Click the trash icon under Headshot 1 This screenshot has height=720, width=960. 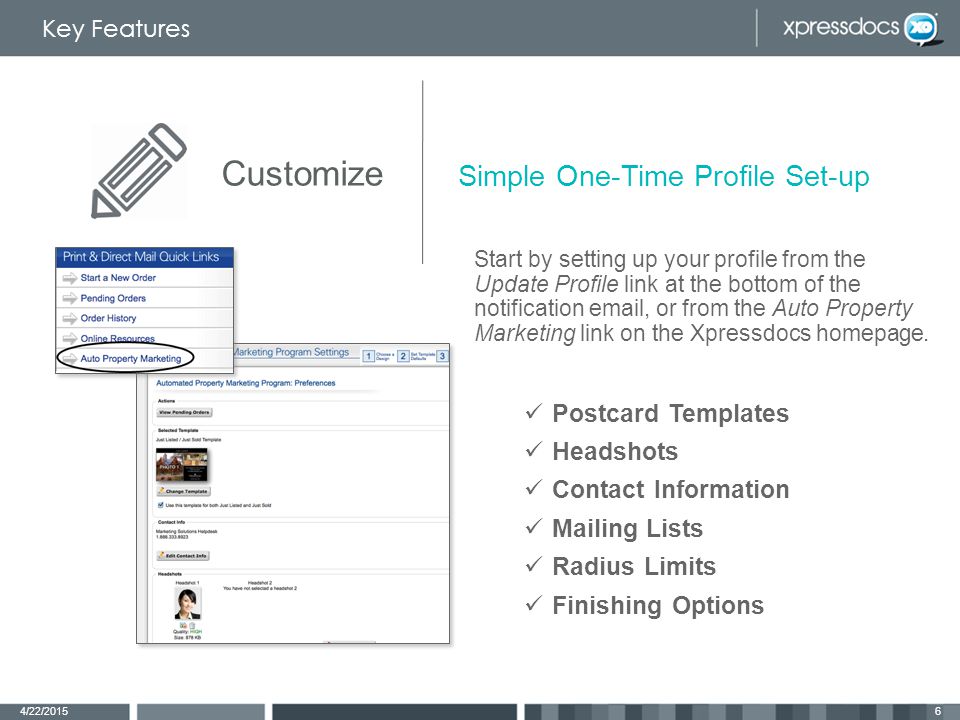[192, 626]
